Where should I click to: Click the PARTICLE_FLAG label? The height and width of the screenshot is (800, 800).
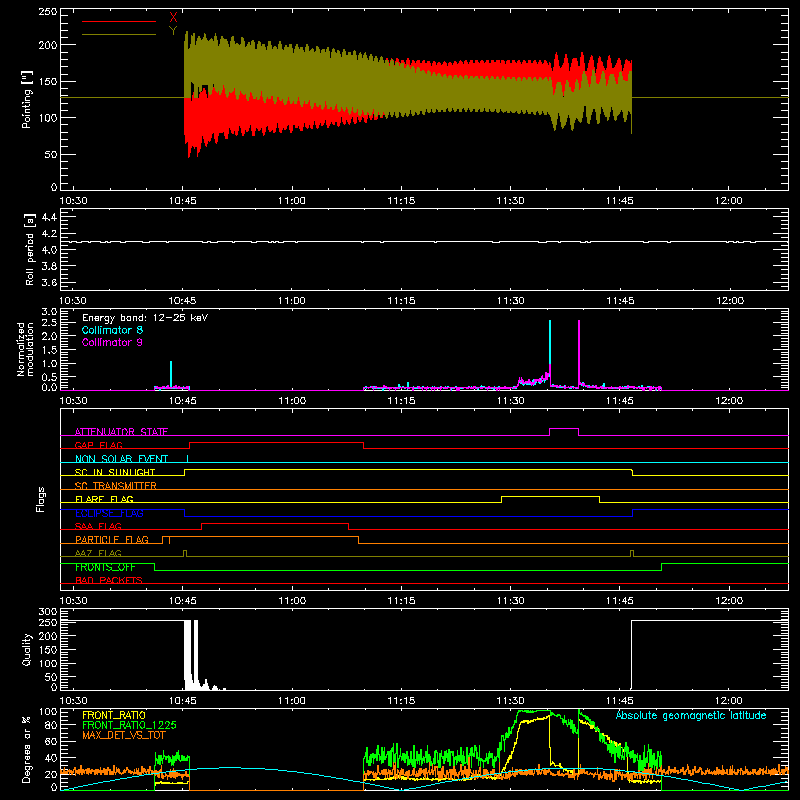pyautogui.click(x=112, y=539)
